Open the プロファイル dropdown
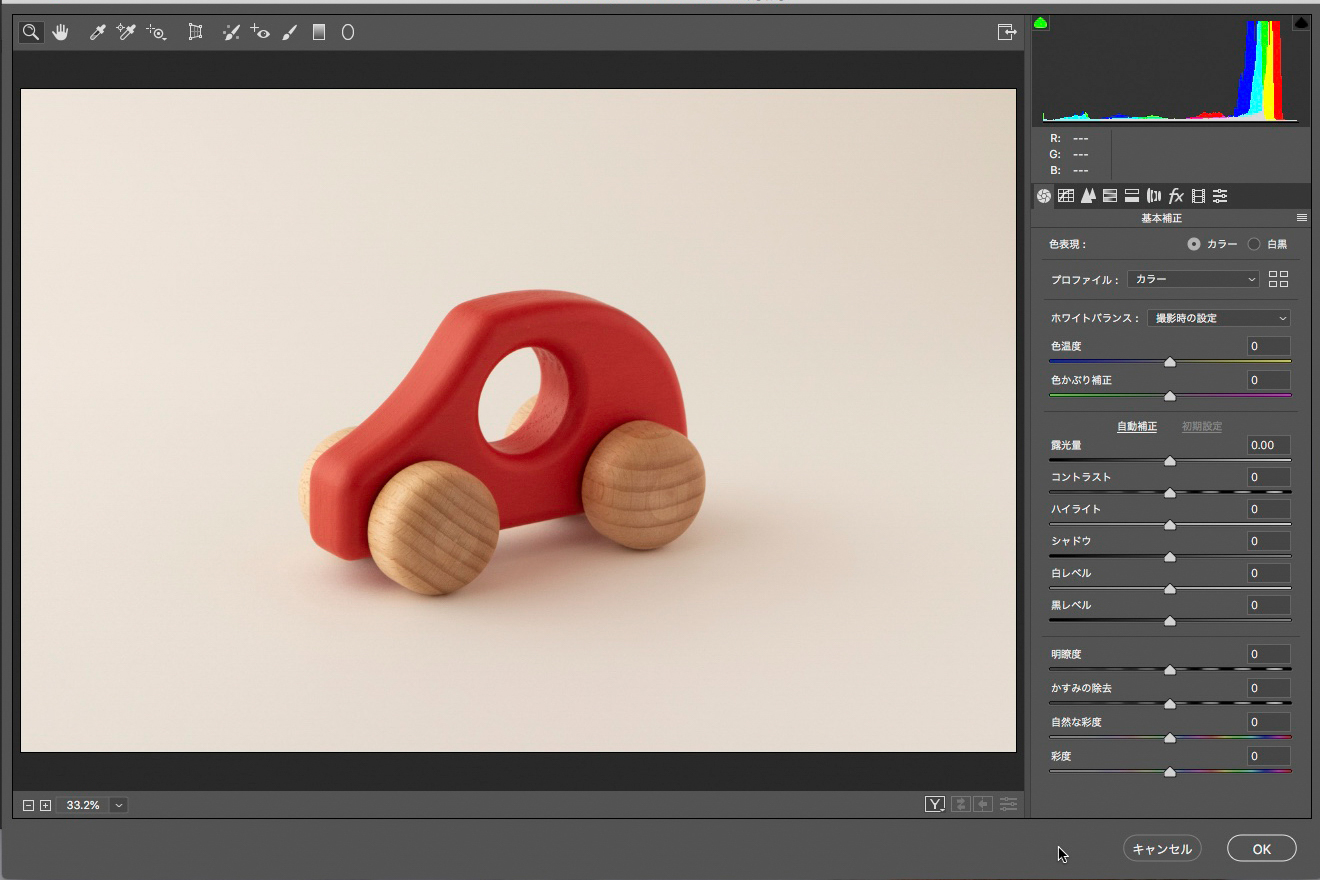Image resolution: width=1320 pixels, height=880 pixels. 1193,280
